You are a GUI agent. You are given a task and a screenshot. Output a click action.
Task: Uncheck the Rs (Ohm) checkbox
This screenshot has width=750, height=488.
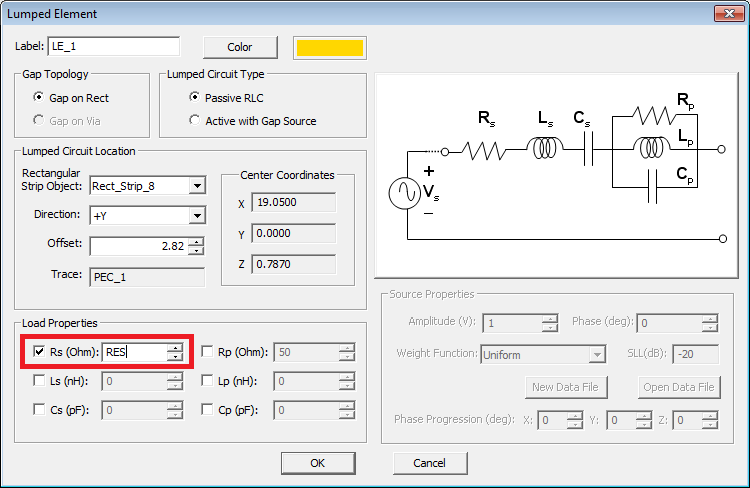point(39,352)
